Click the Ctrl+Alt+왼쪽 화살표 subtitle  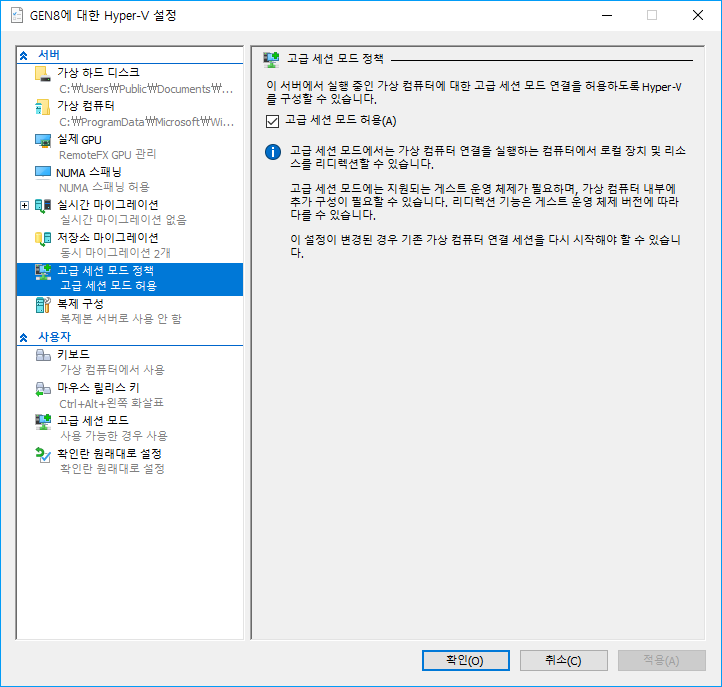coord(111,403)
